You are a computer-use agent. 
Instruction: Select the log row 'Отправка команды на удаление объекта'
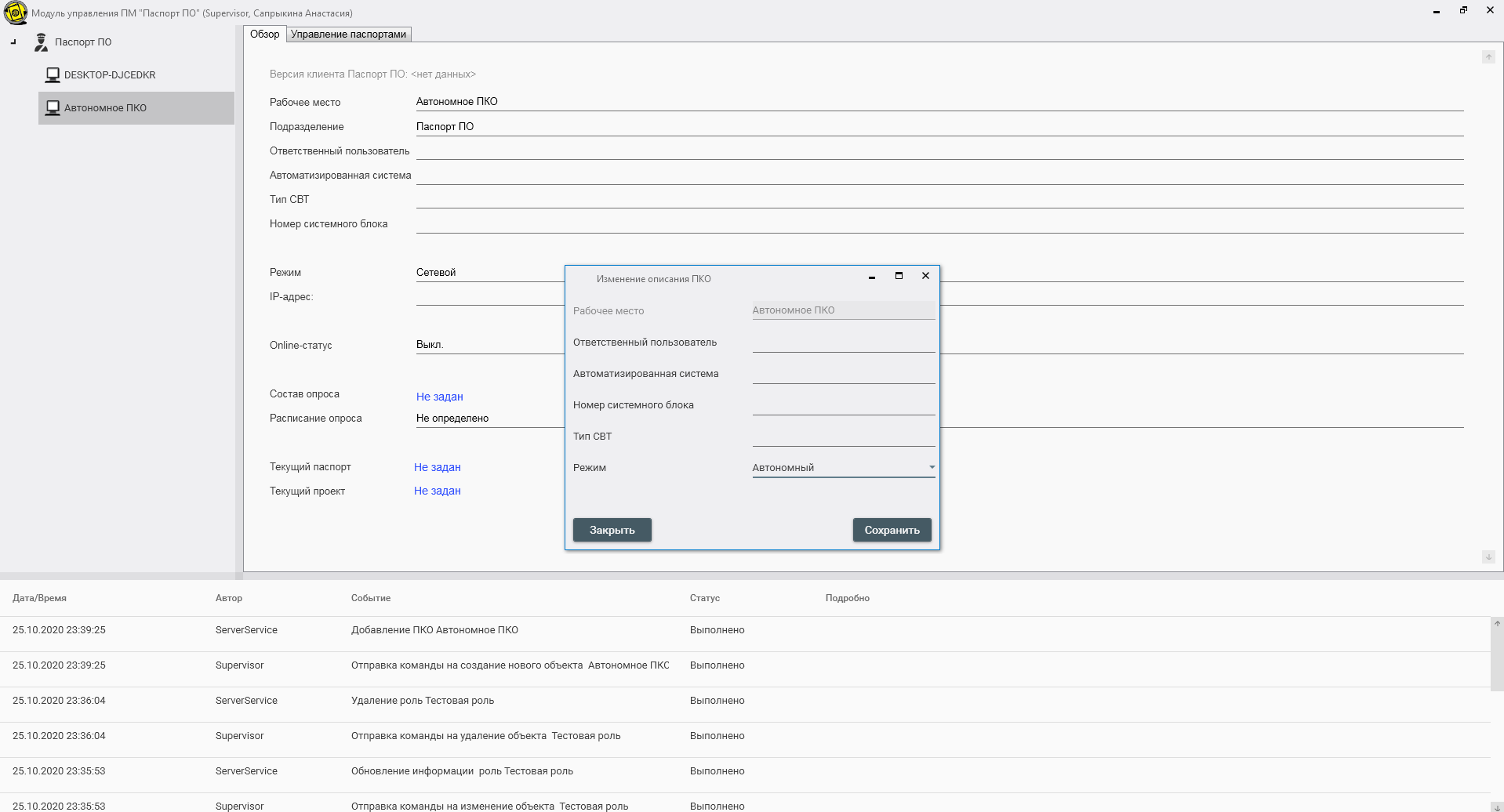[x=745, y=740]
